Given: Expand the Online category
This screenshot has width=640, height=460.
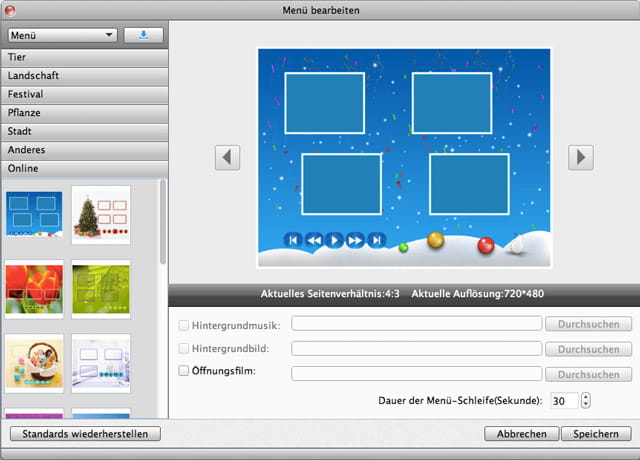Looking at the screenshot, I should point(84,169).
